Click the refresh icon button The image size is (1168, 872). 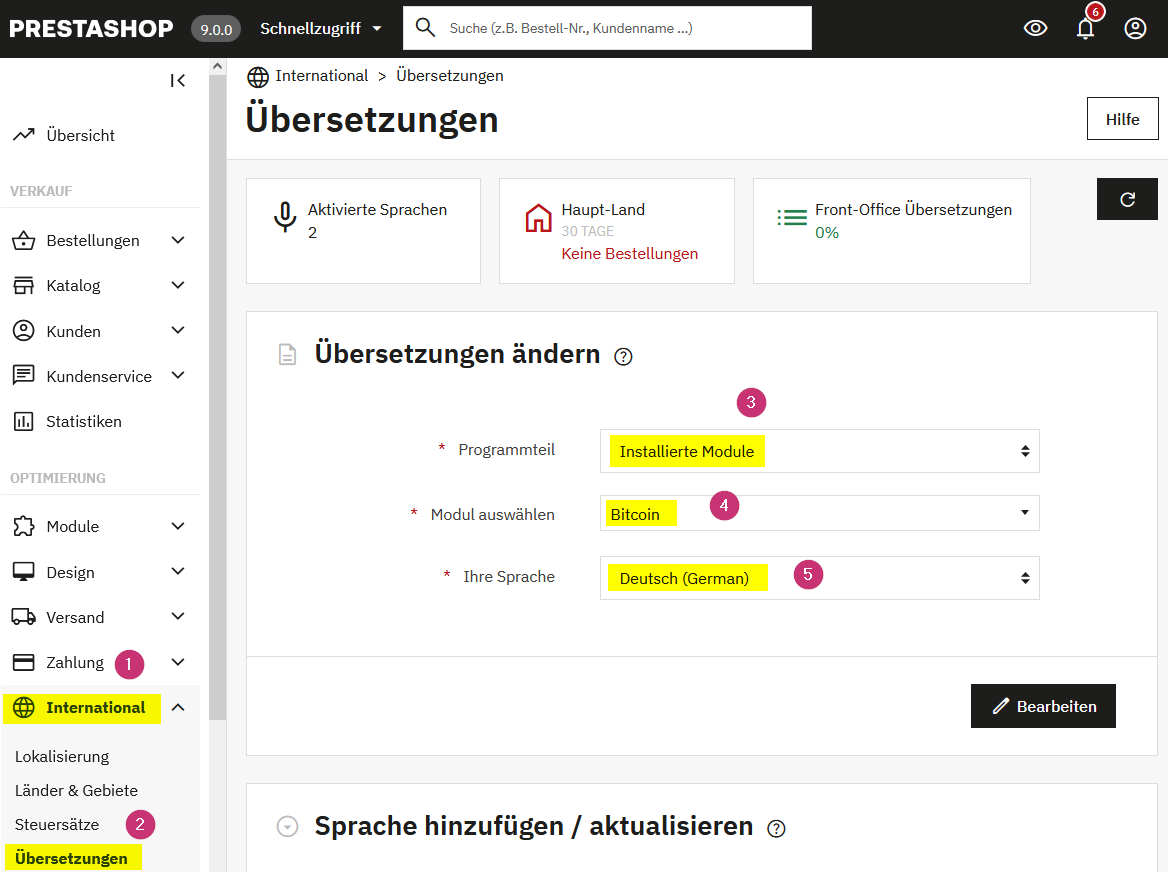pyautogui.click(x=1127, y=199)
